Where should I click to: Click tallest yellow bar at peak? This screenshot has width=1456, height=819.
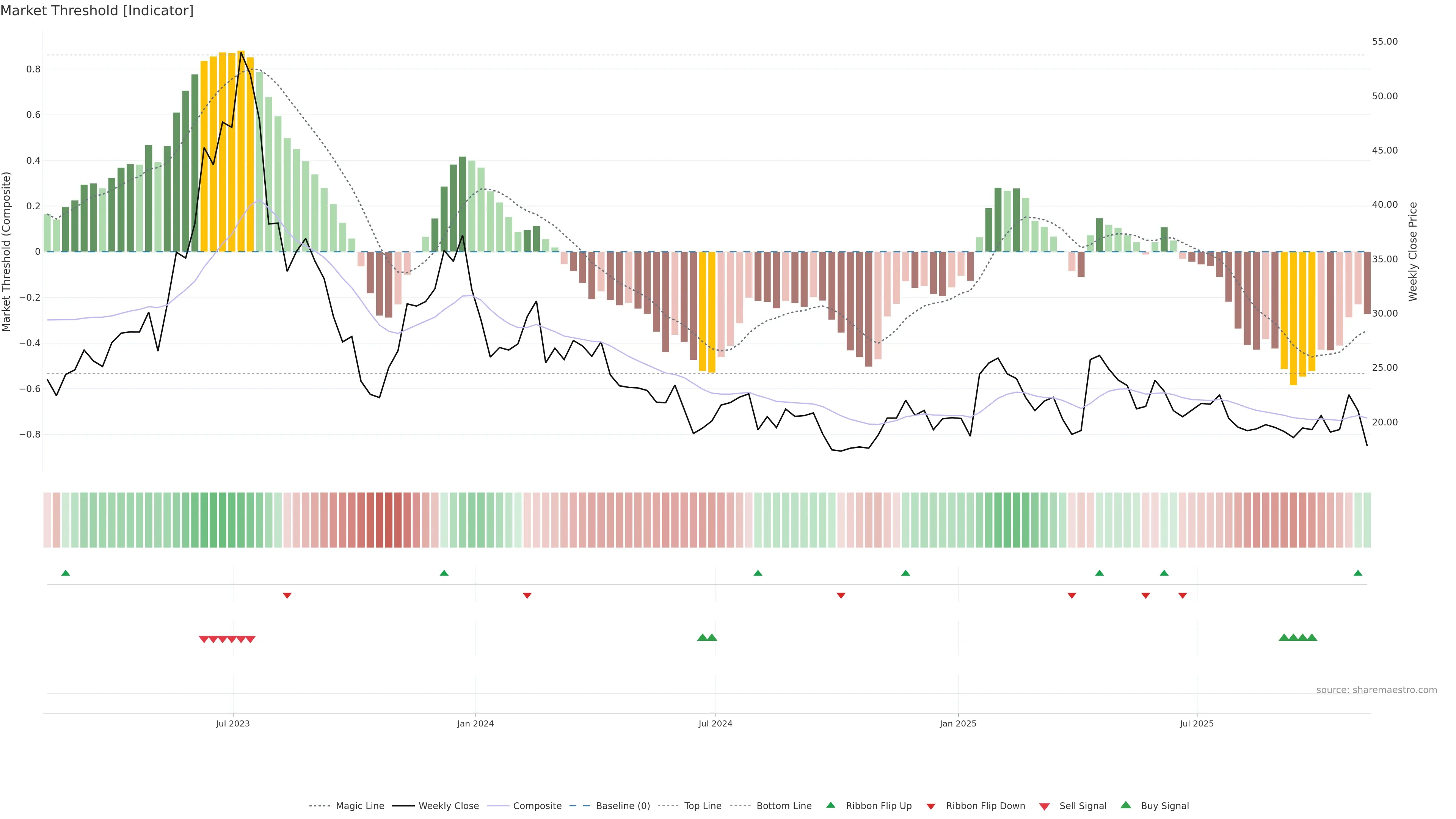(242, 151)
